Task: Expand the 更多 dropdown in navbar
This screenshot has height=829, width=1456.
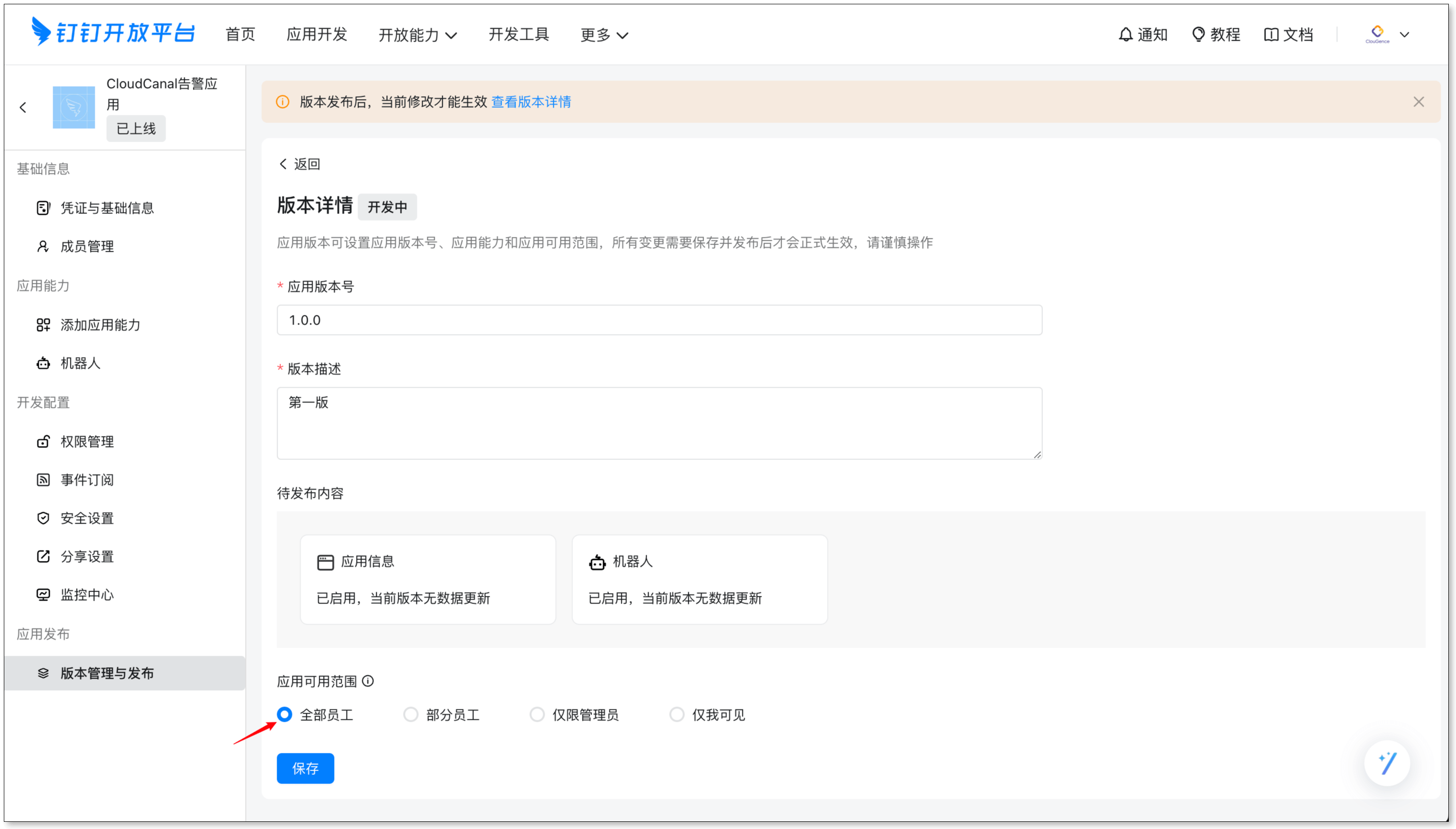Action: tap(604, 35)
